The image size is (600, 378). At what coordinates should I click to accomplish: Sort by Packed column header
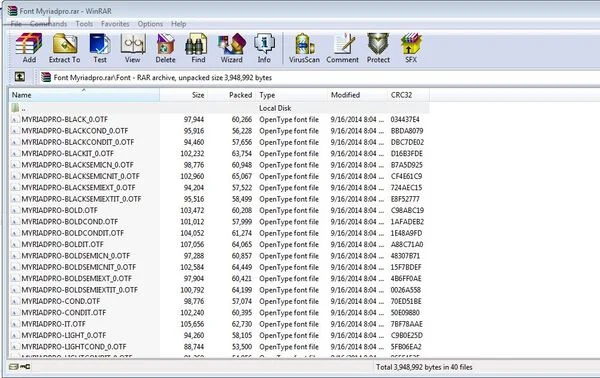click(232, 95)
